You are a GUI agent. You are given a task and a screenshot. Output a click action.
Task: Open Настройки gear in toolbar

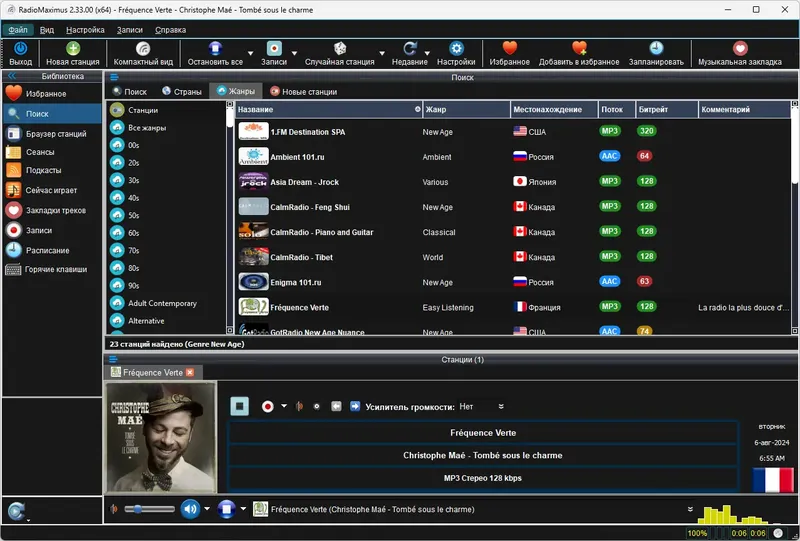[x=456, y=54]
